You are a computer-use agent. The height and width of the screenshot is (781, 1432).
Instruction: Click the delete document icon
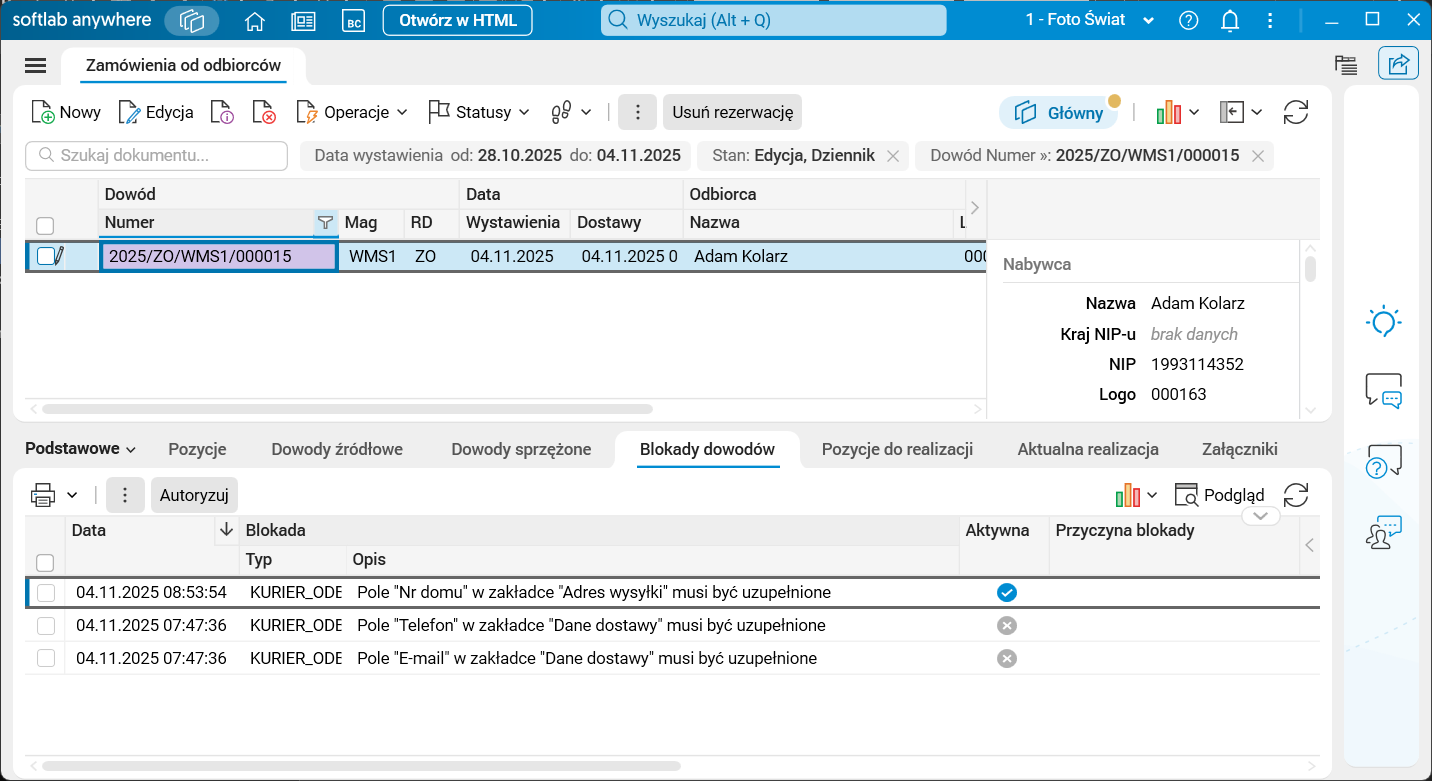pyautogui.click(x=264, y=112)
